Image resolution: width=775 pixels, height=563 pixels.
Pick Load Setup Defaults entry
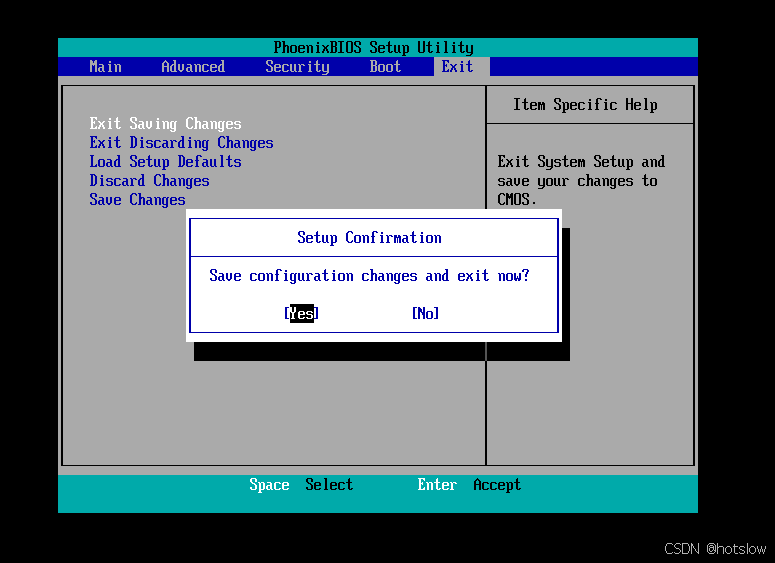click(x=165, y=162)
